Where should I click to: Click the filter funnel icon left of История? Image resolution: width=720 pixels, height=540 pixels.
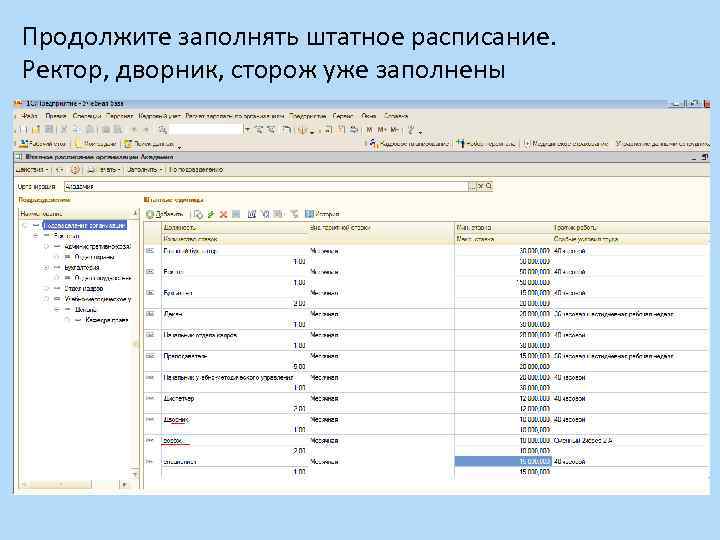[x=294, y=214]
